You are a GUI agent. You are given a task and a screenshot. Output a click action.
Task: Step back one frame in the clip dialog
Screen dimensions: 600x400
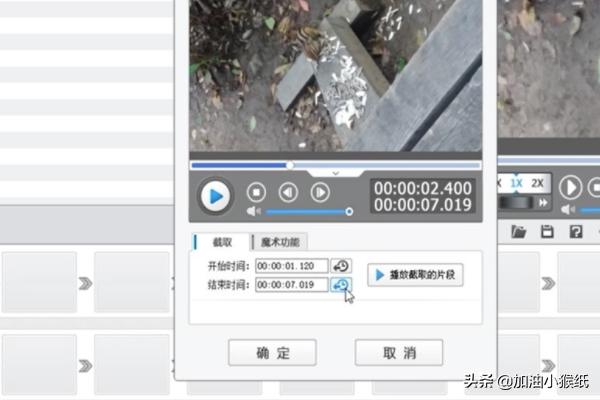288,192
